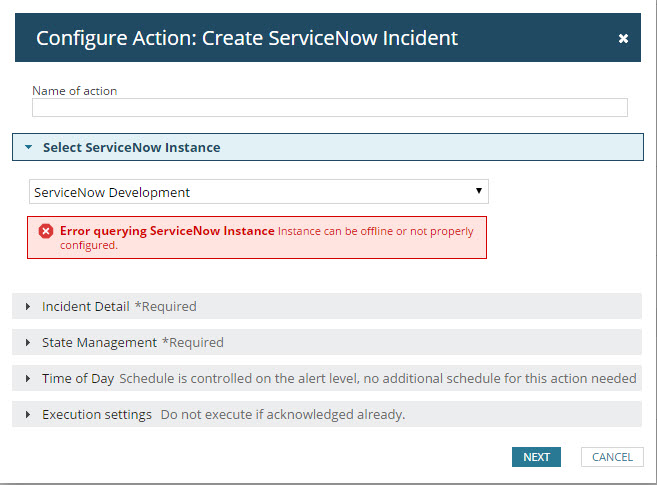Viewport: 657px width, 485px height.
Task: Open the ServiceNow Development instance dropdown
Action: (x=259, y=192)
